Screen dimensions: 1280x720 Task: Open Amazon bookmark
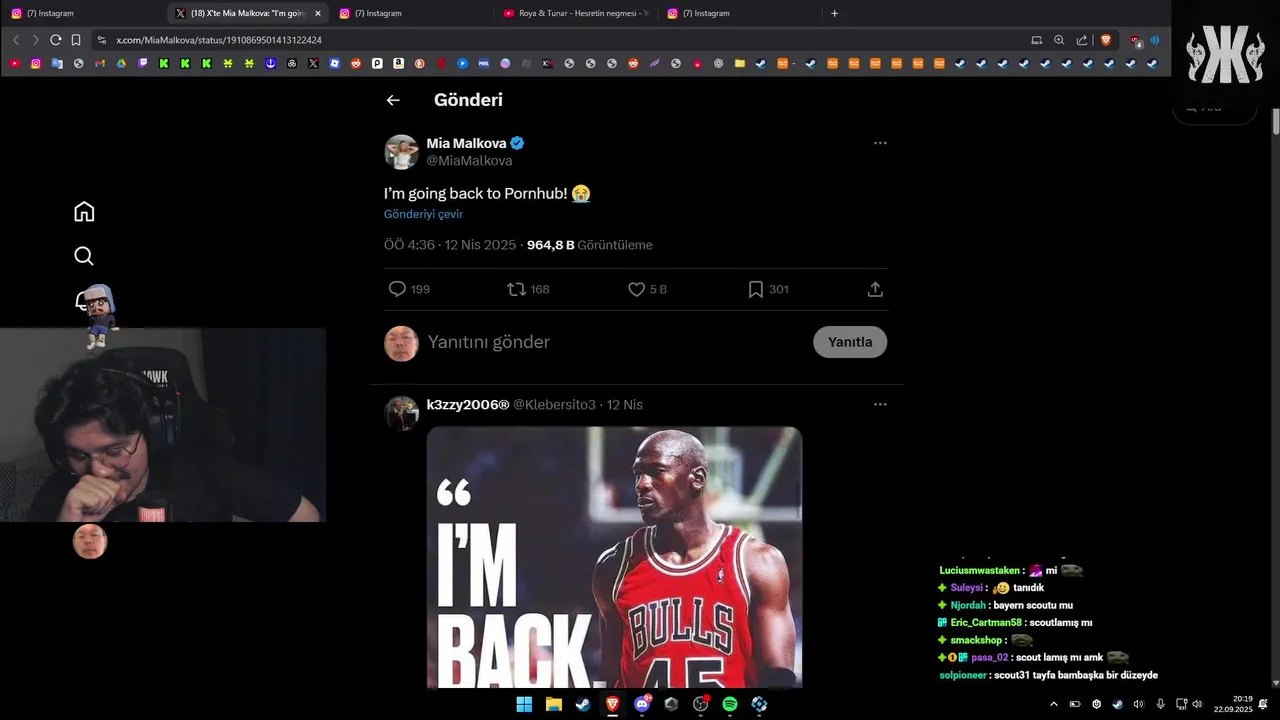398,63
